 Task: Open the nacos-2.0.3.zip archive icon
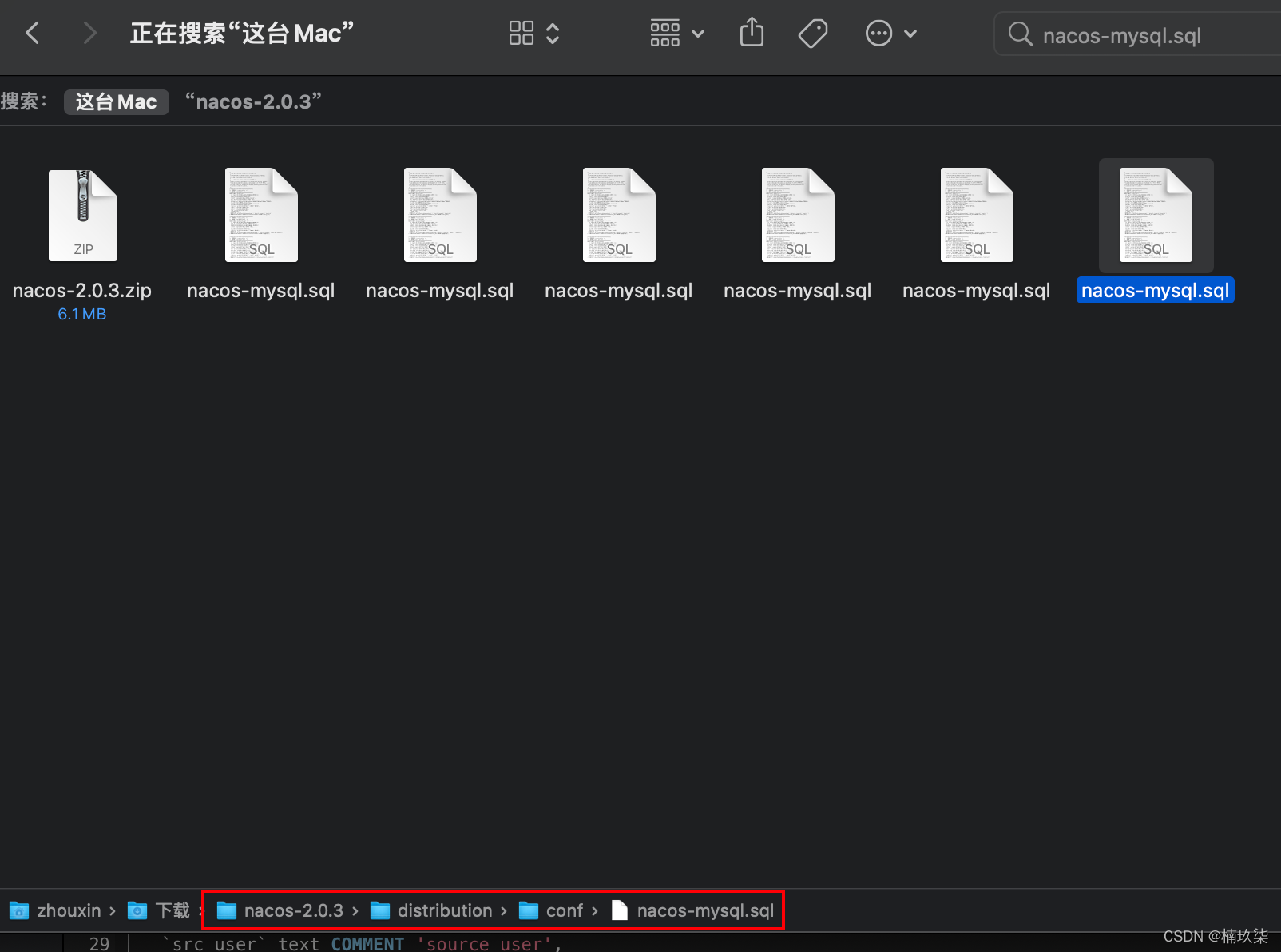82,215
